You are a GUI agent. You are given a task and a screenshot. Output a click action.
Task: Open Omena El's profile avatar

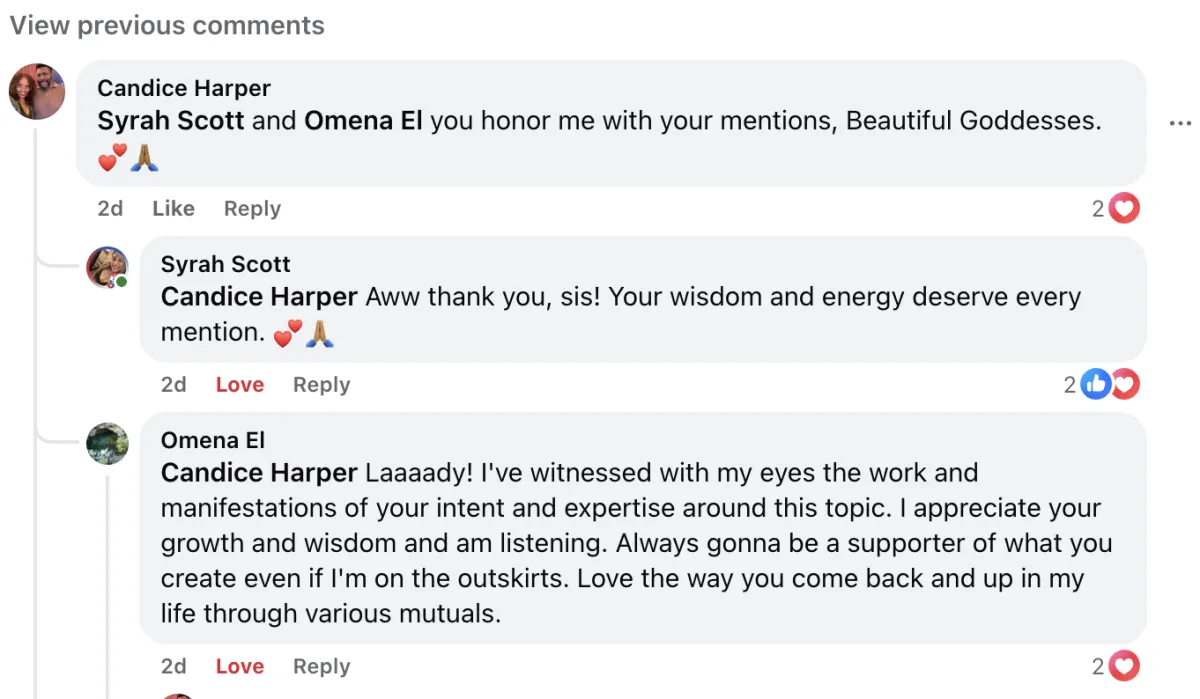[x=107, y=443]
